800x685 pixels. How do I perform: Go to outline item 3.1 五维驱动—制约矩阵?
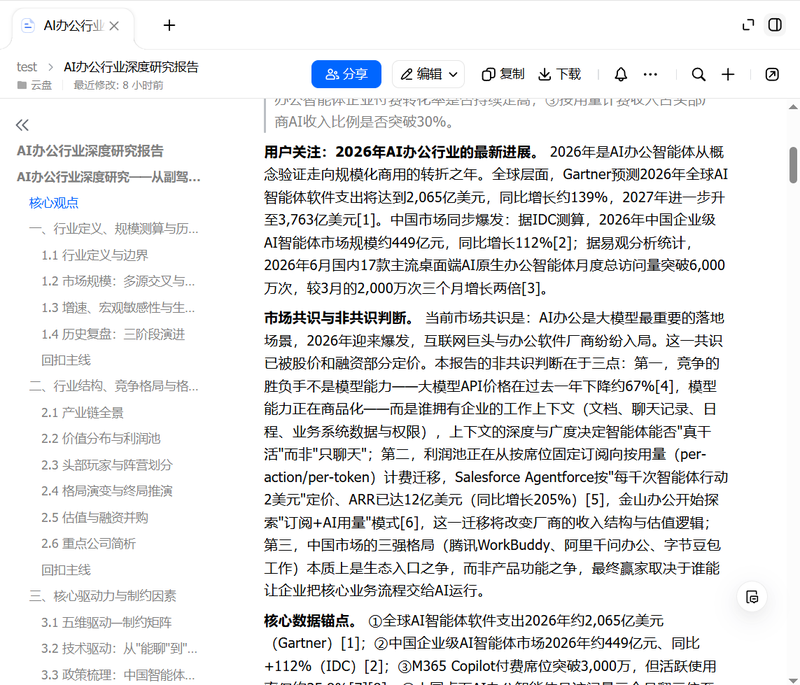point(107,622)
